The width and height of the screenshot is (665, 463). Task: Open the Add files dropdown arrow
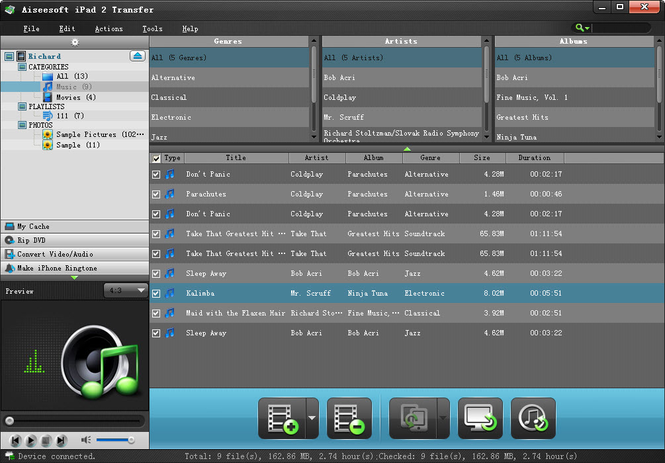tap(312, 418)
